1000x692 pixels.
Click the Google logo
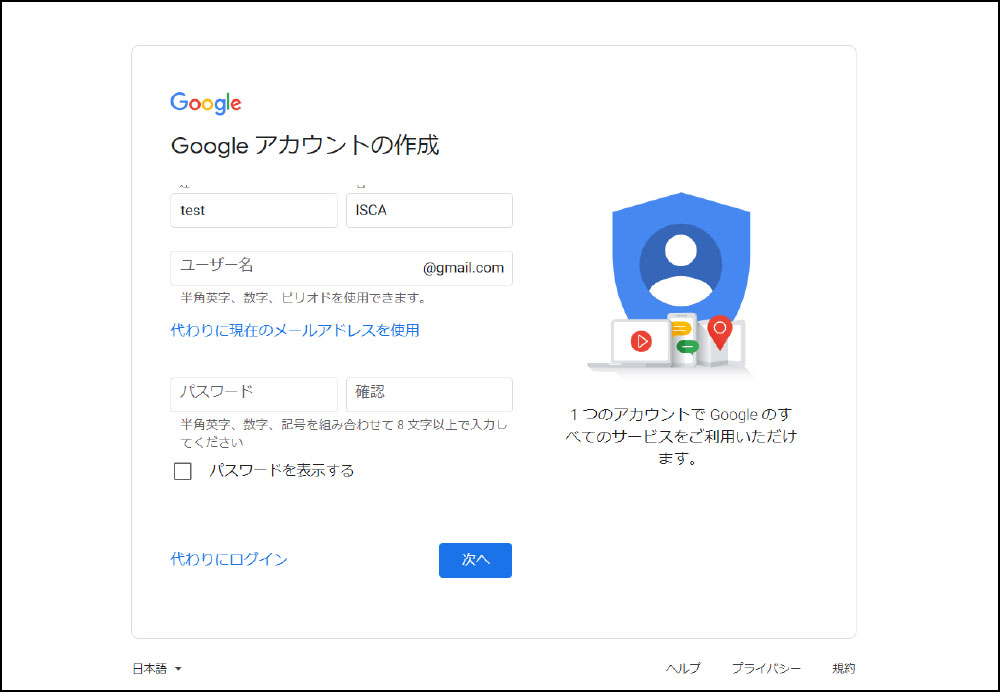tap(205, 103)
